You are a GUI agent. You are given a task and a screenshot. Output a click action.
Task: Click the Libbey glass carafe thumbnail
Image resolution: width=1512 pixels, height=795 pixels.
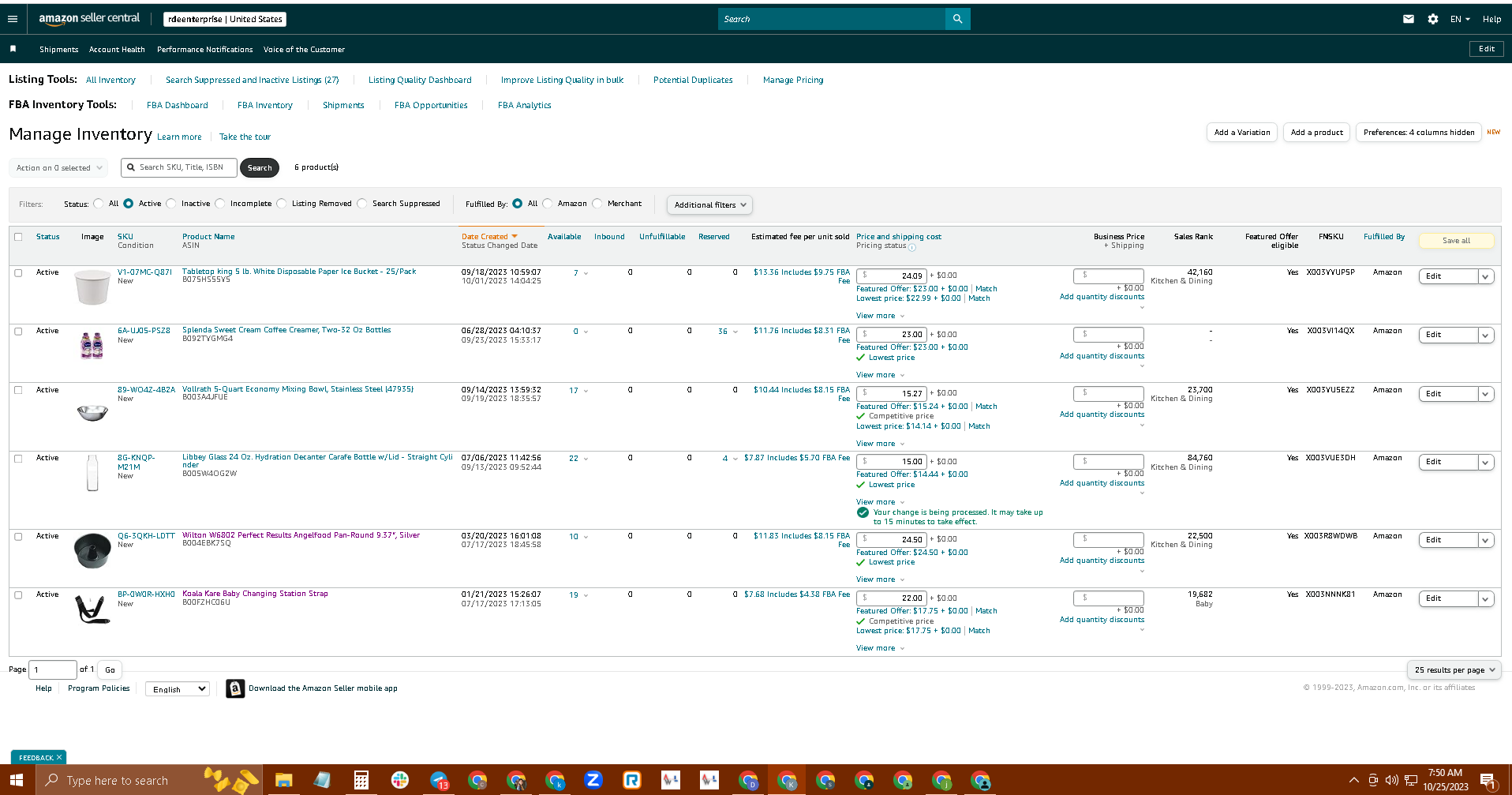92,473
